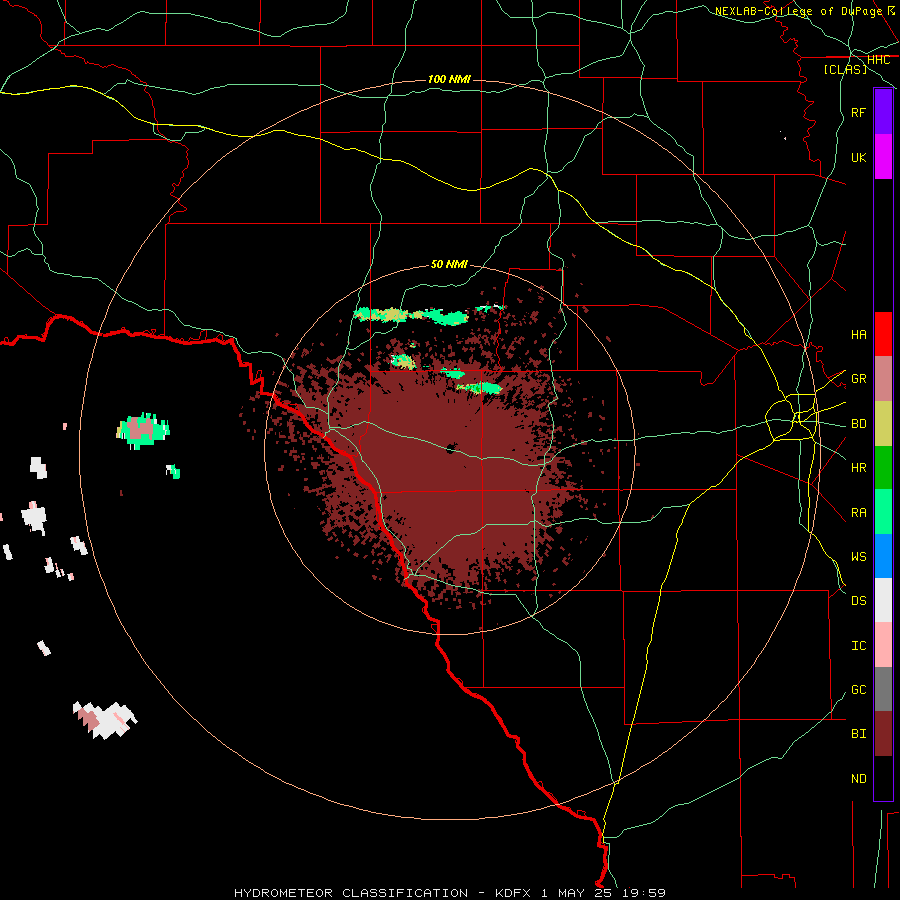The height and width of the screenshot is (900, 900).
Task: Click the KDFX radar site identifier
Action: click(514, 893)
